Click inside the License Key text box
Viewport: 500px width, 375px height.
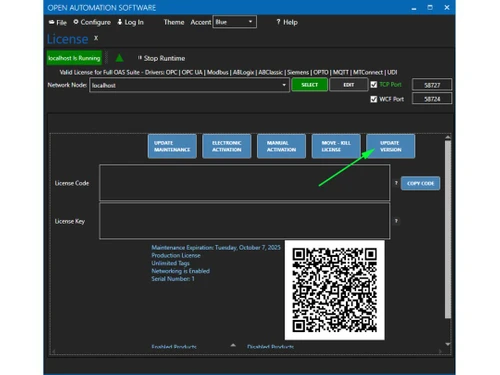[245, 221]
